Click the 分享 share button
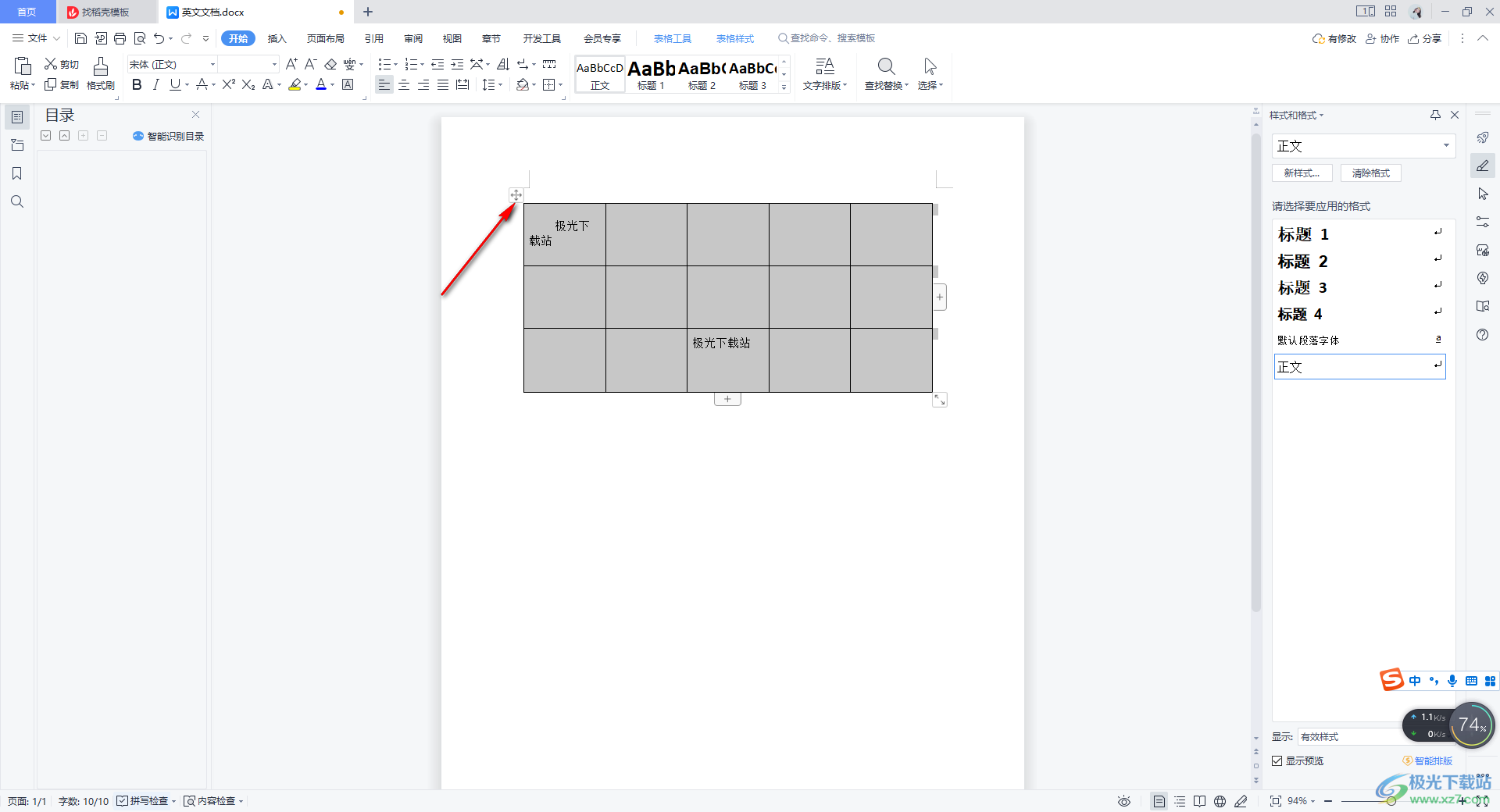This screenshot has width=1500, height=812. pos(1425,38)
